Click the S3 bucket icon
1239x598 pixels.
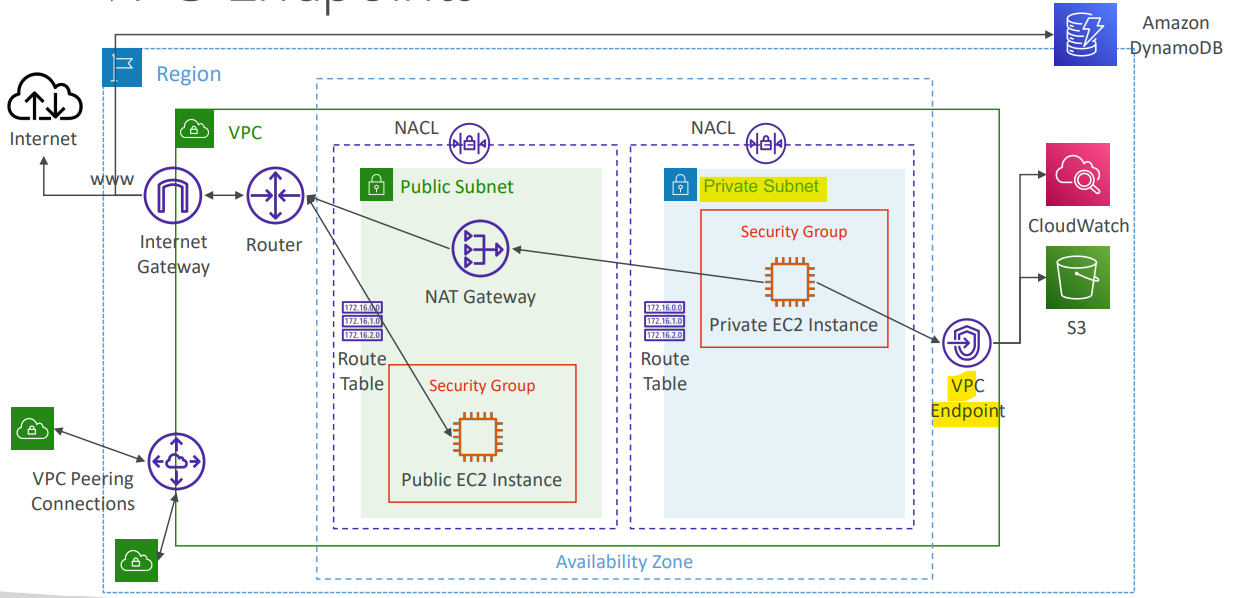1078,278
